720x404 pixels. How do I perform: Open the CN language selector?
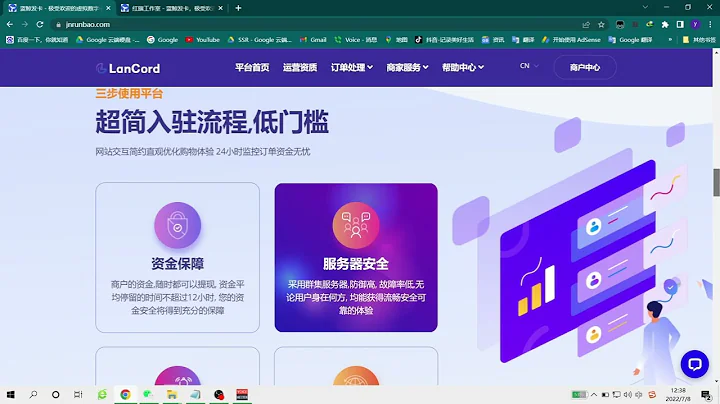coord(529,66)
